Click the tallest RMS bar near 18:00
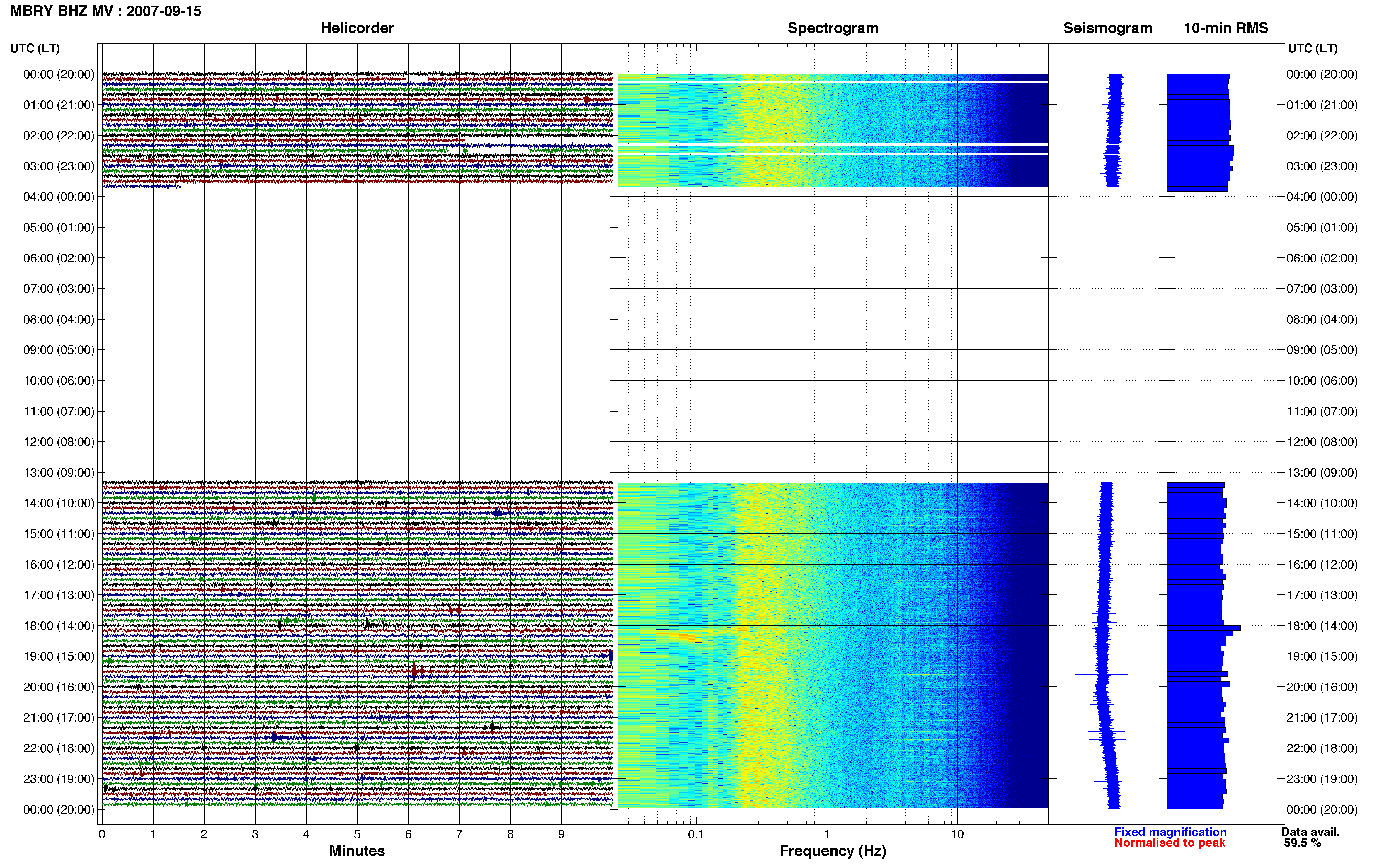Image resolution: width=1389 pixels, height=868 pixels. point(1204,628)
